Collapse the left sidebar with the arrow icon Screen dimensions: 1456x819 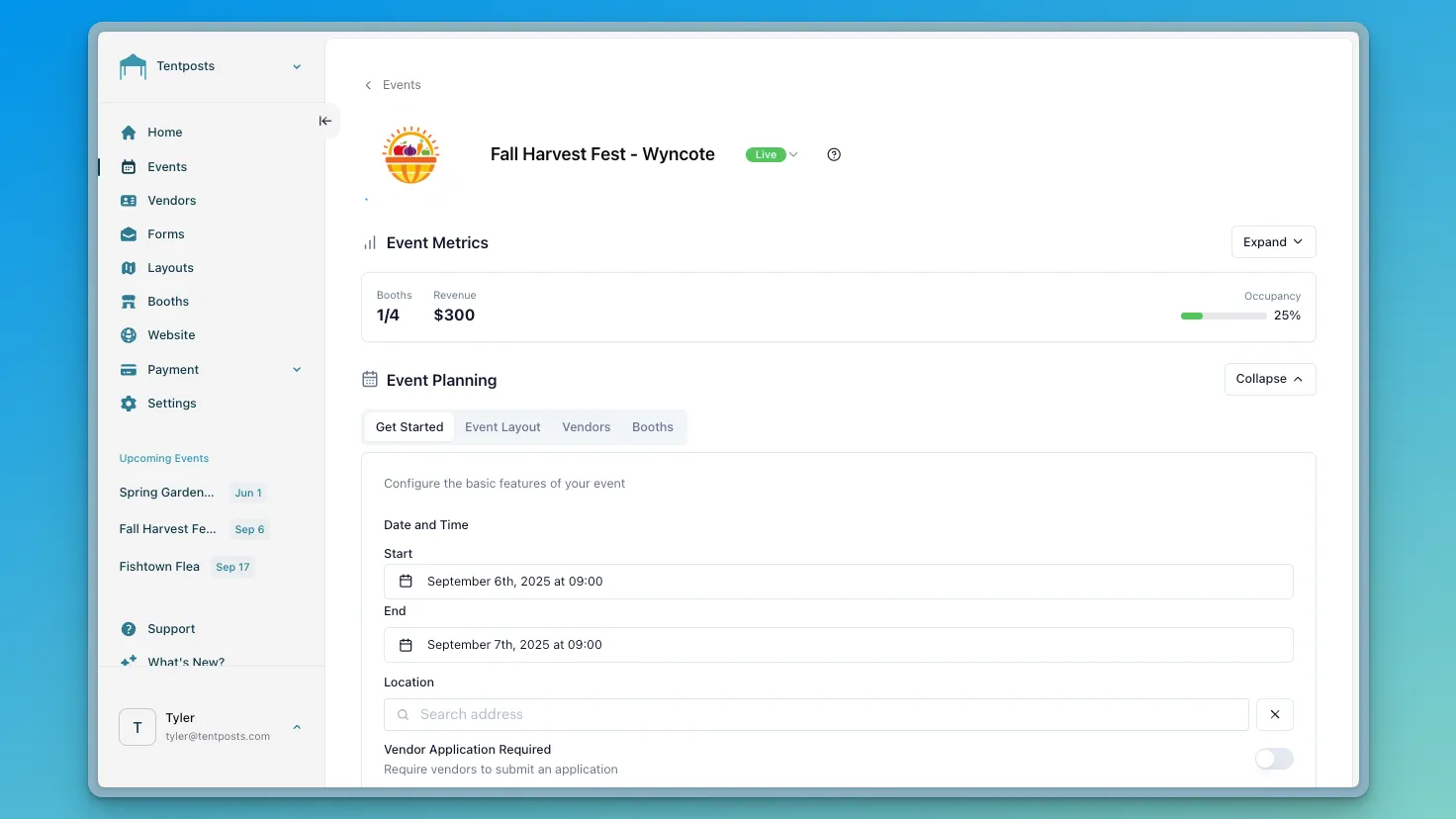point(325,120)
